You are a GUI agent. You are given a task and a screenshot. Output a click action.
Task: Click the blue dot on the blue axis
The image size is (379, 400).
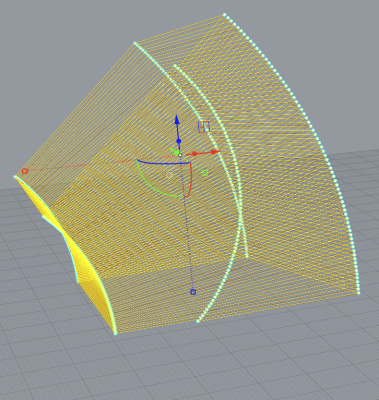click(x=179, y=141)
